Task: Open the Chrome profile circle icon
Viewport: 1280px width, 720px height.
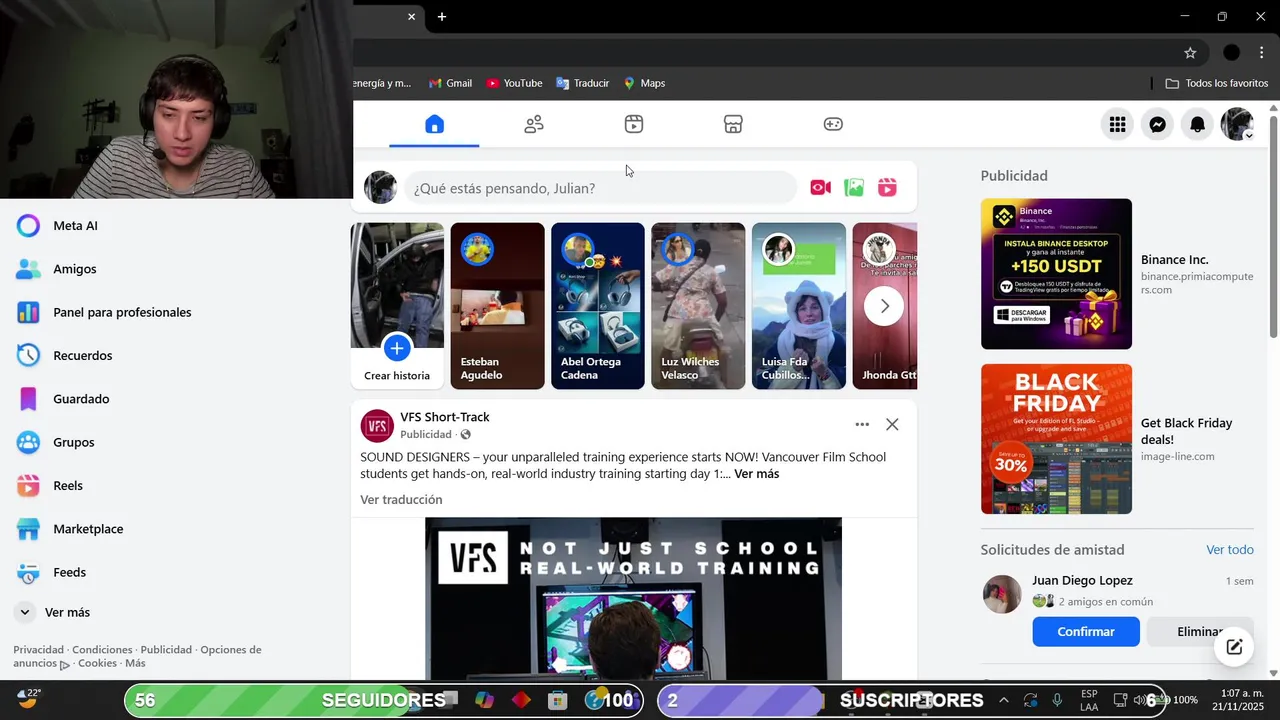Action: (x=1232, y=53)
